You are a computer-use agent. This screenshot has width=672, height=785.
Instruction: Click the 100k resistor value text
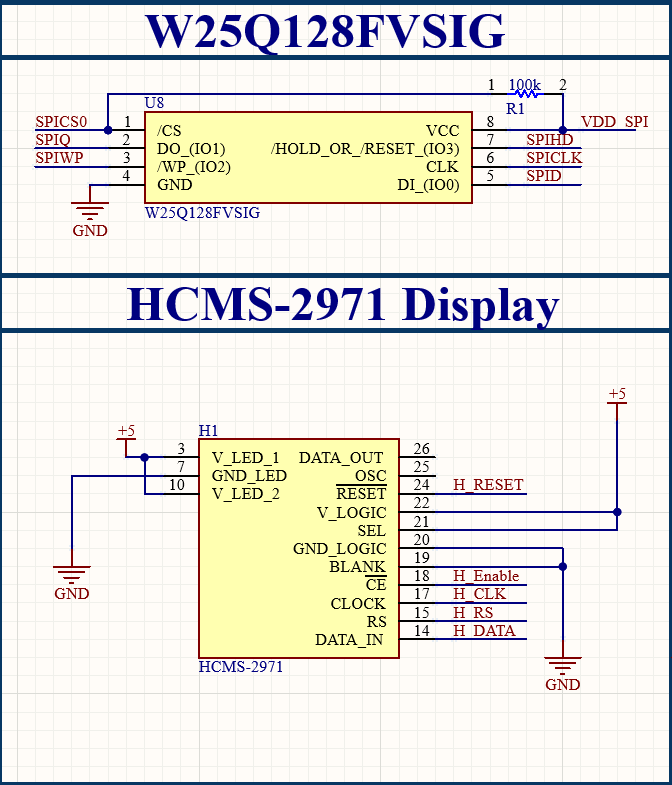524,85
